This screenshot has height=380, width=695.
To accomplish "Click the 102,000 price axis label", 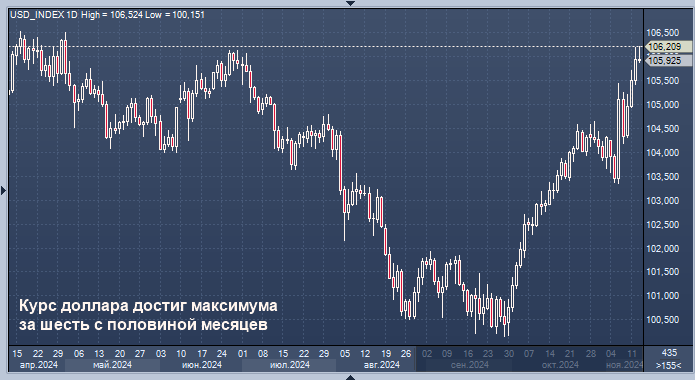I will coord(663,248).
